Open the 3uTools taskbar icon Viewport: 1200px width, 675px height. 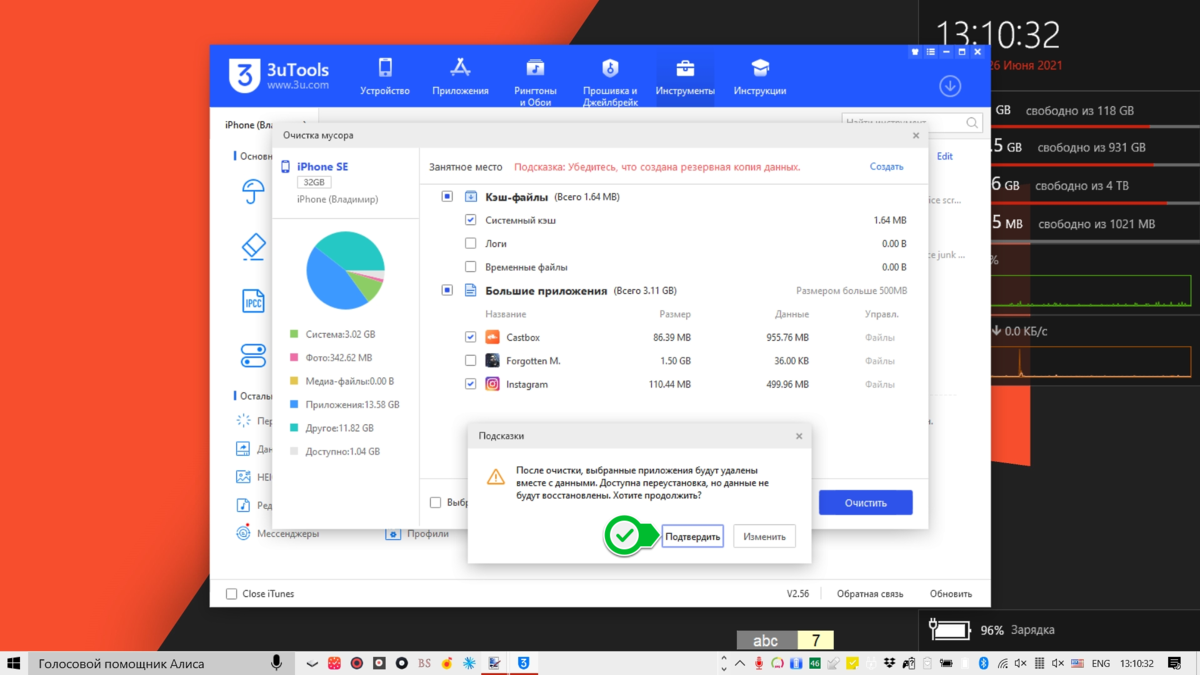(x=523, y=663)
